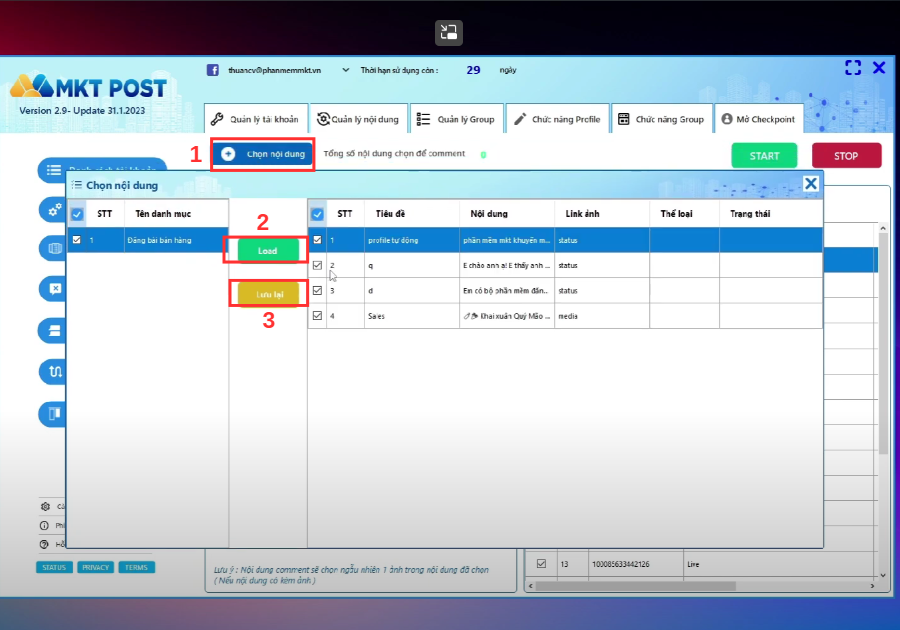Click the two-way arrows icon in left sidebar
Screen dimensions: 900x630
coord(55,371)
